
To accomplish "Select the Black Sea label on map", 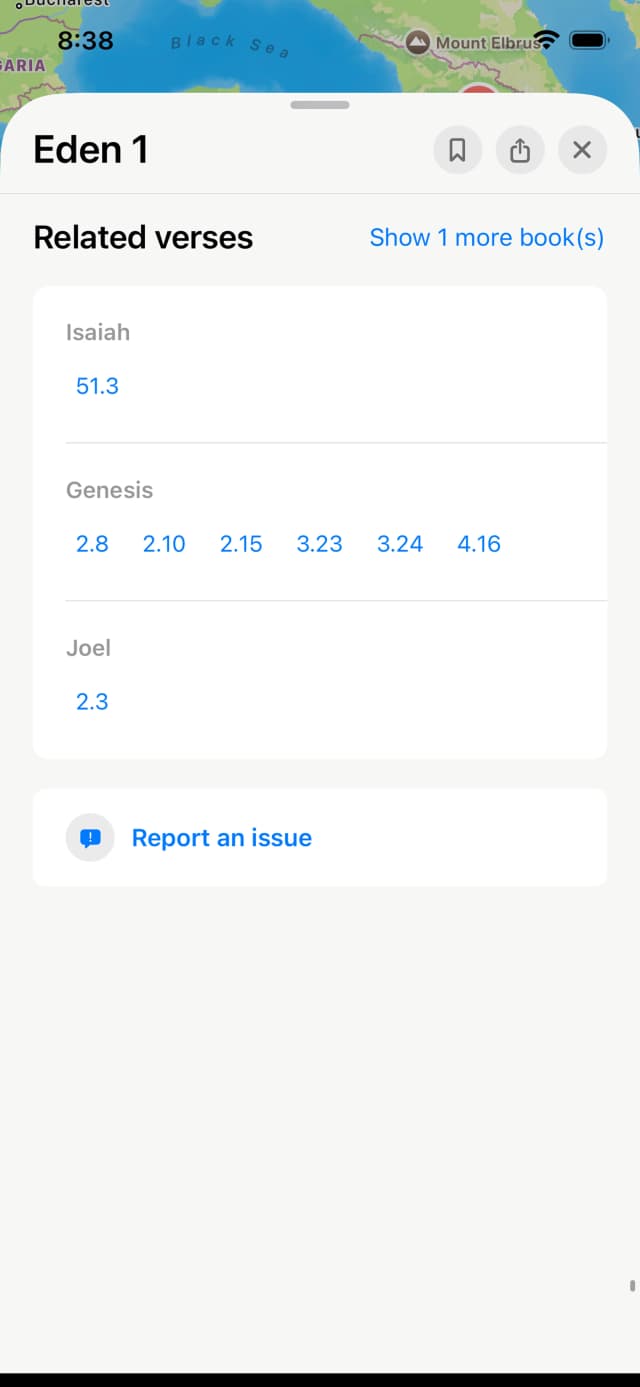I will (228, 44).
